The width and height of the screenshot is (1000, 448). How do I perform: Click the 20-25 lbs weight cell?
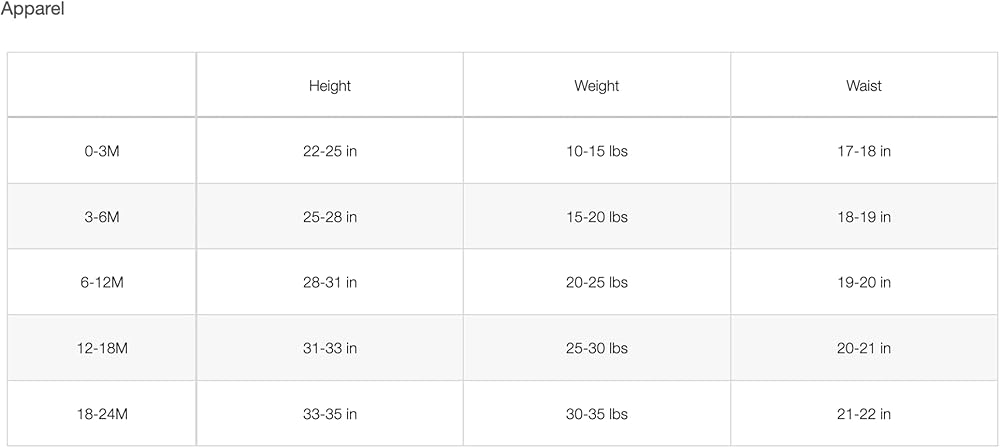click(x=597, y=283)
